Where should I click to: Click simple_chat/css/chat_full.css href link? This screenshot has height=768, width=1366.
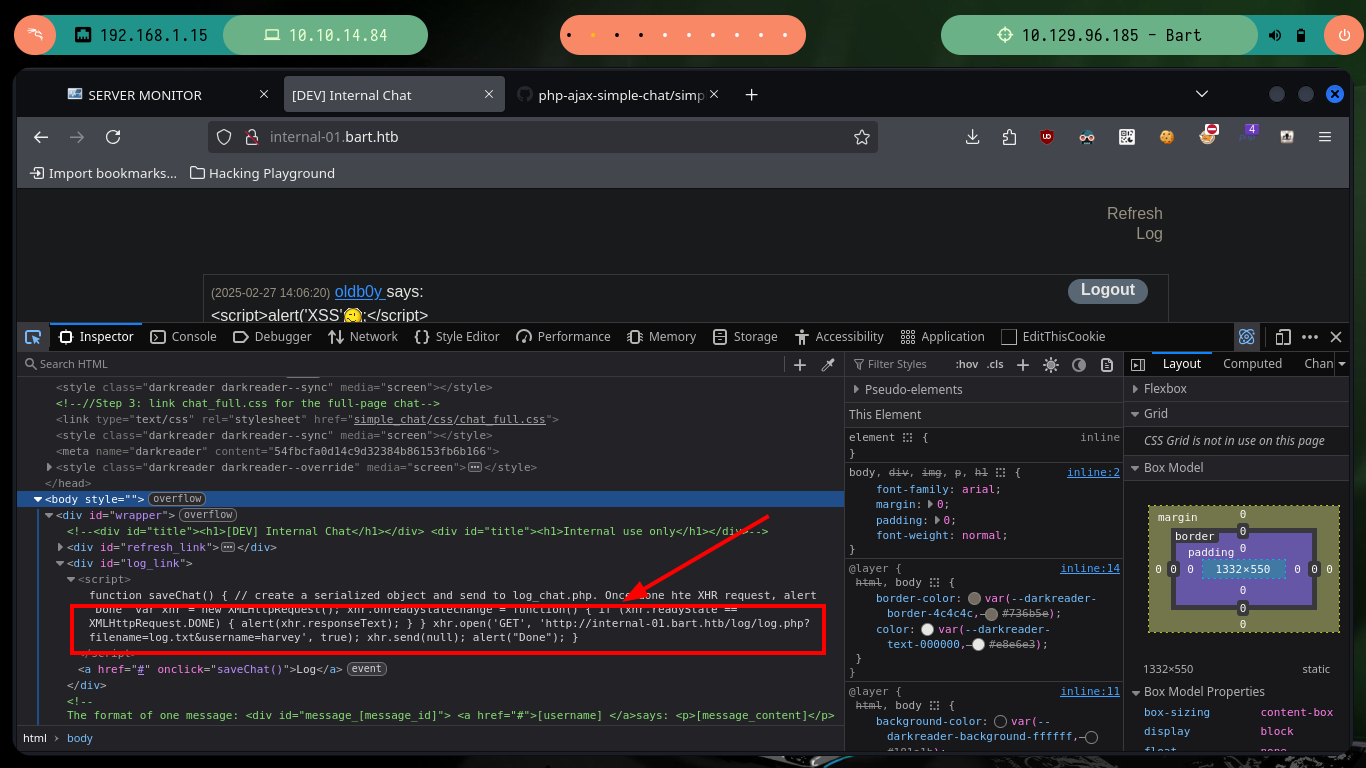pyautogui.click(x=450, y=419)
